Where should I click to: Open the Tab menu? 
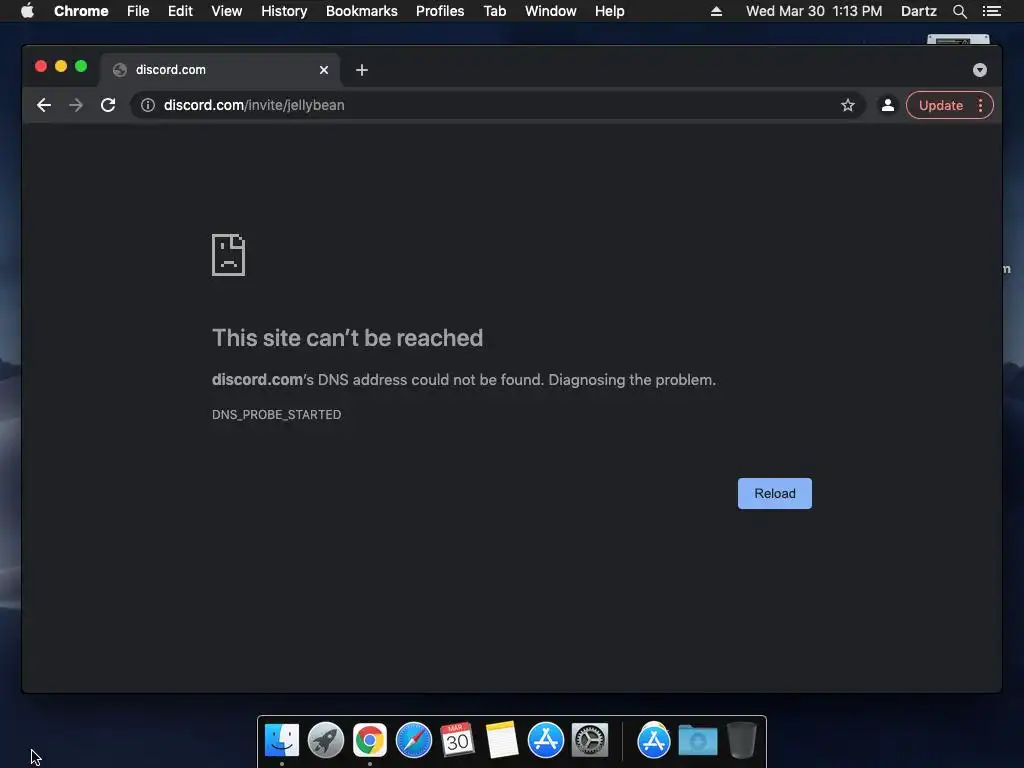pyautogui.click(x=495, y=11)
